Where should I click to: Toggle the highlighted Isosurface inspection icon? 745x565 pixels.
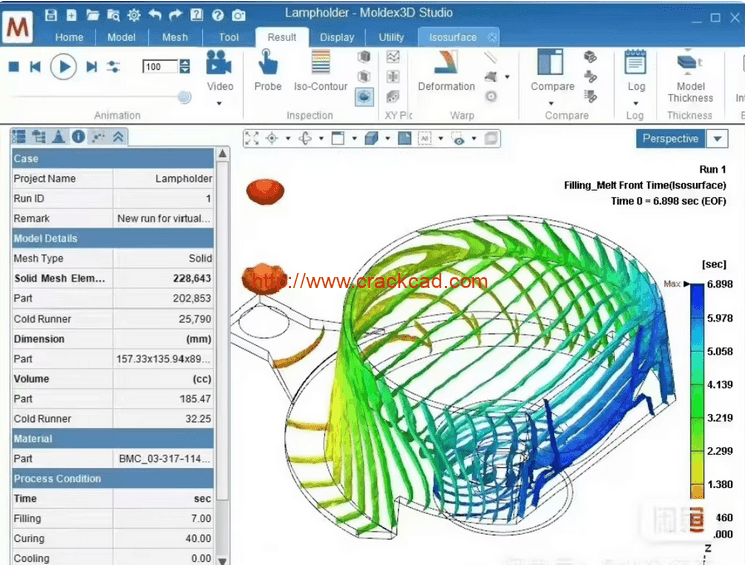(364, 97)
